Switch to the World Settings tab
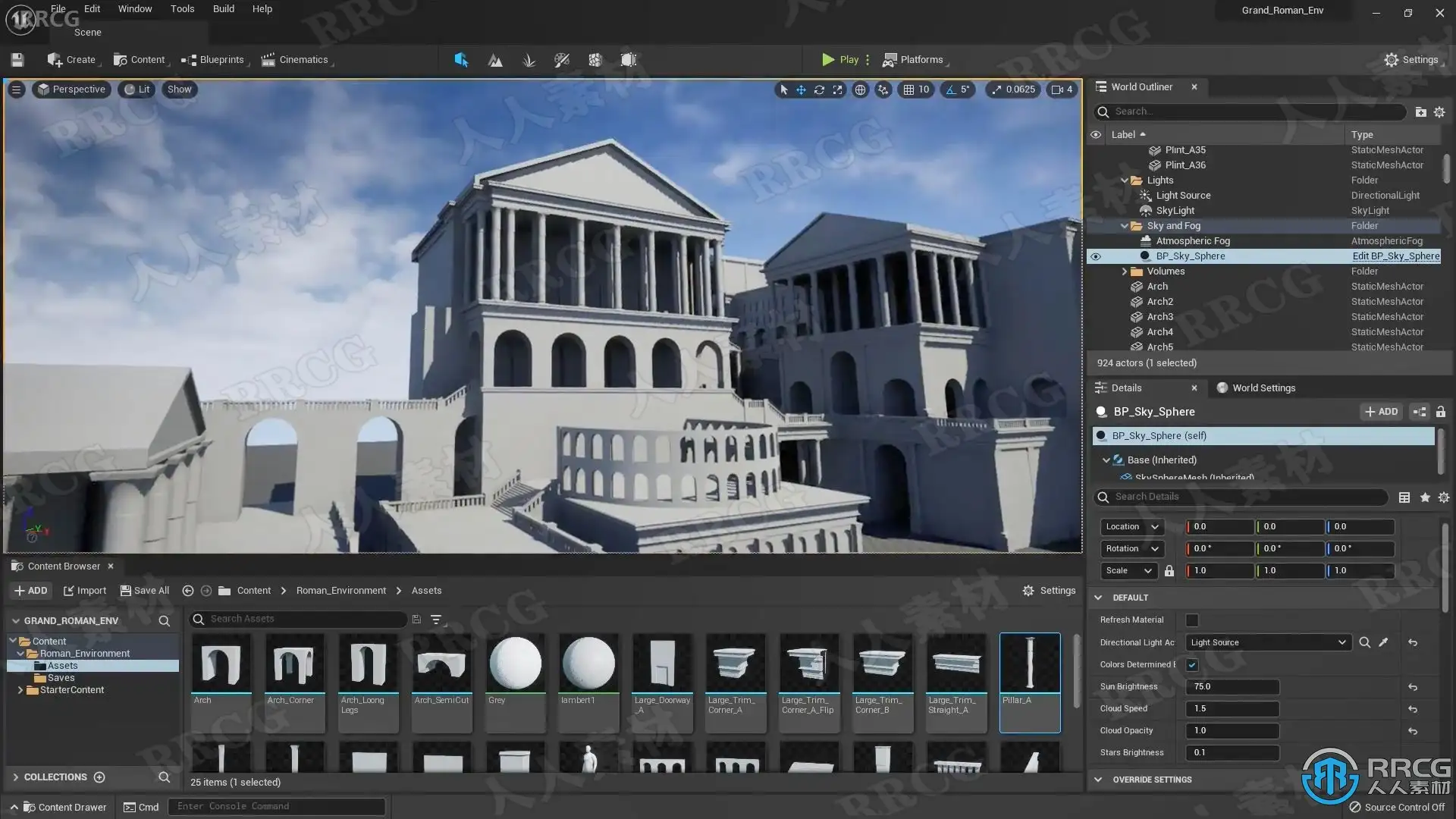The image size is (1456, 819). [1263, 388]
